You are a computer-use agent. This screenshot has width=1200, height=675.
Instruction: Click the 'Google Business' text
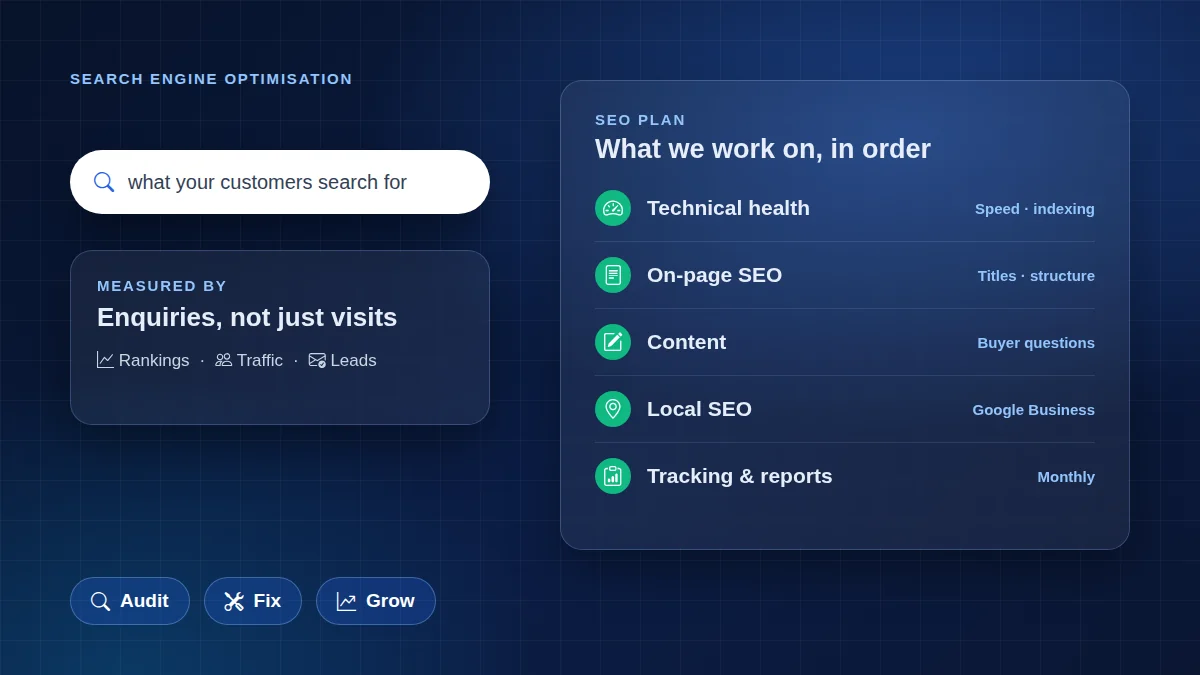pos(1033,410)
